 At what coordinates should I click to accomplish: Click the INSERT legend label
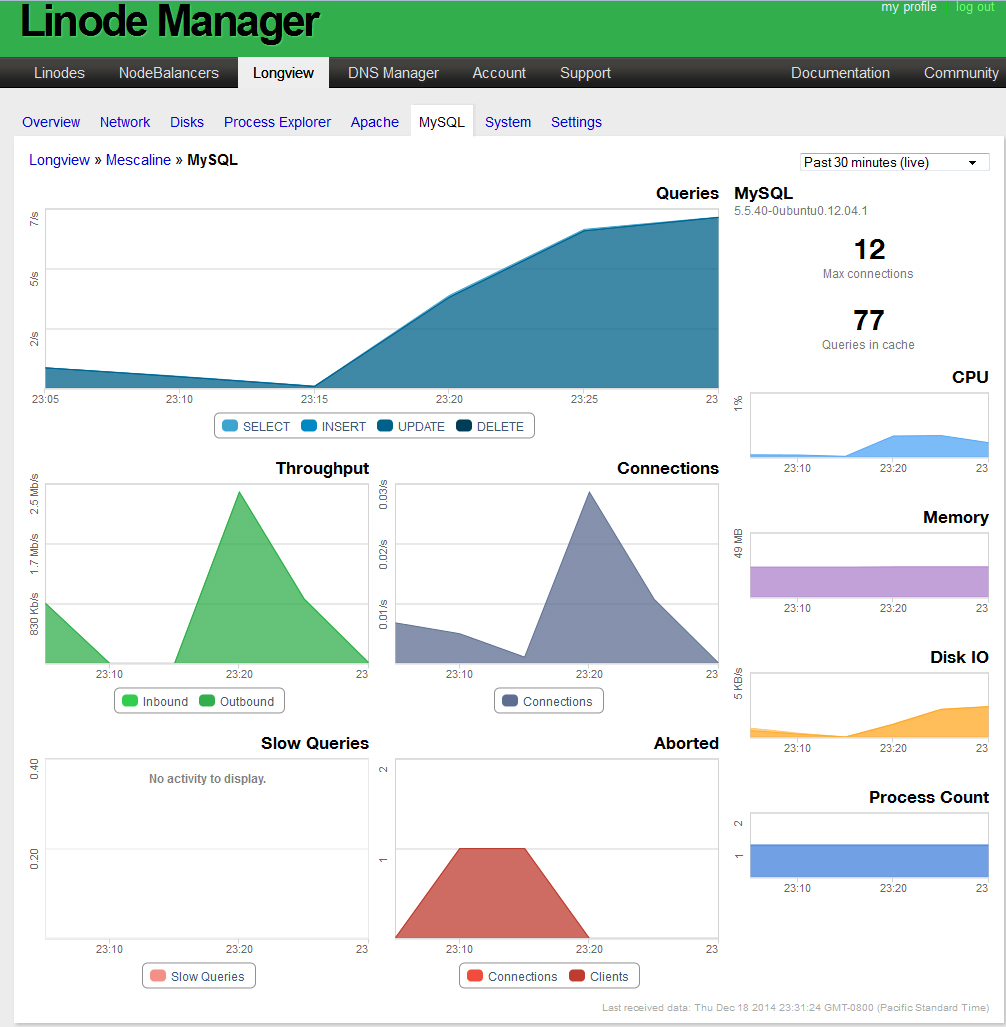344,426
